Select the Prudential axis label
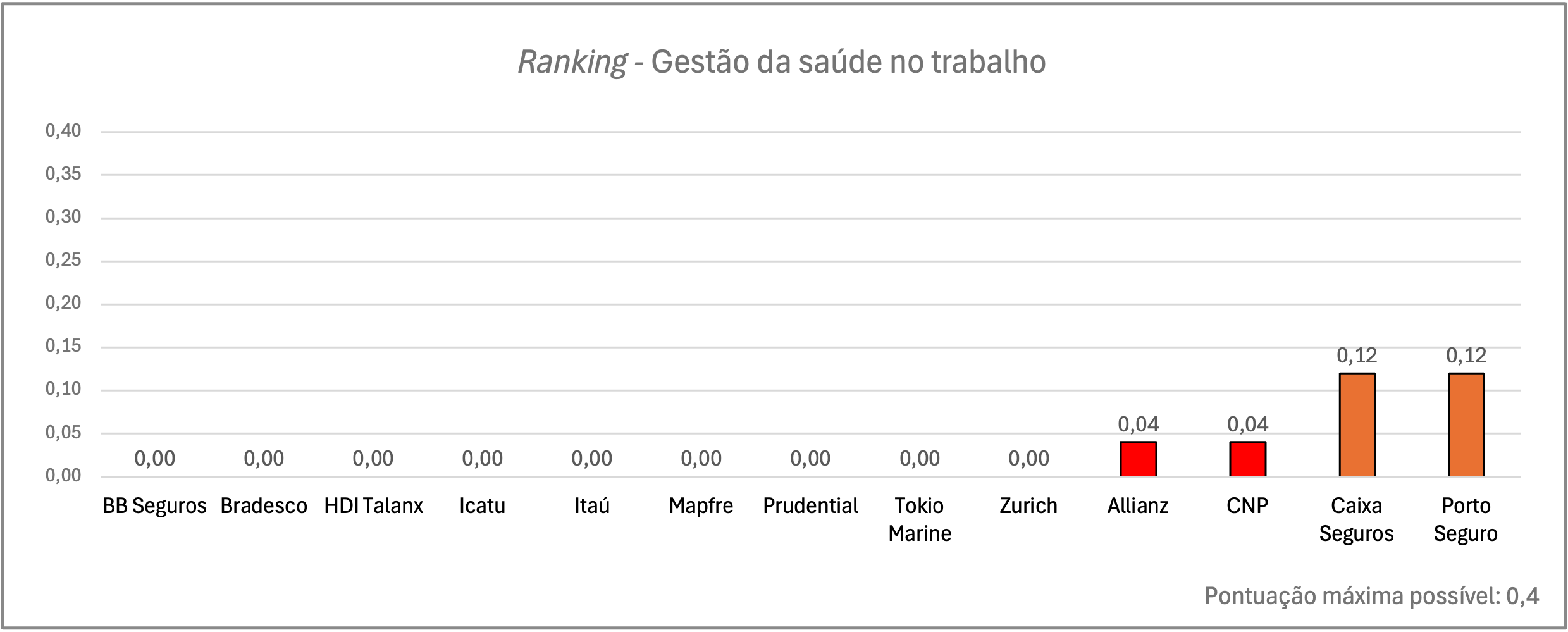This screenshot has height=632, width=1568. click(810, 506)
